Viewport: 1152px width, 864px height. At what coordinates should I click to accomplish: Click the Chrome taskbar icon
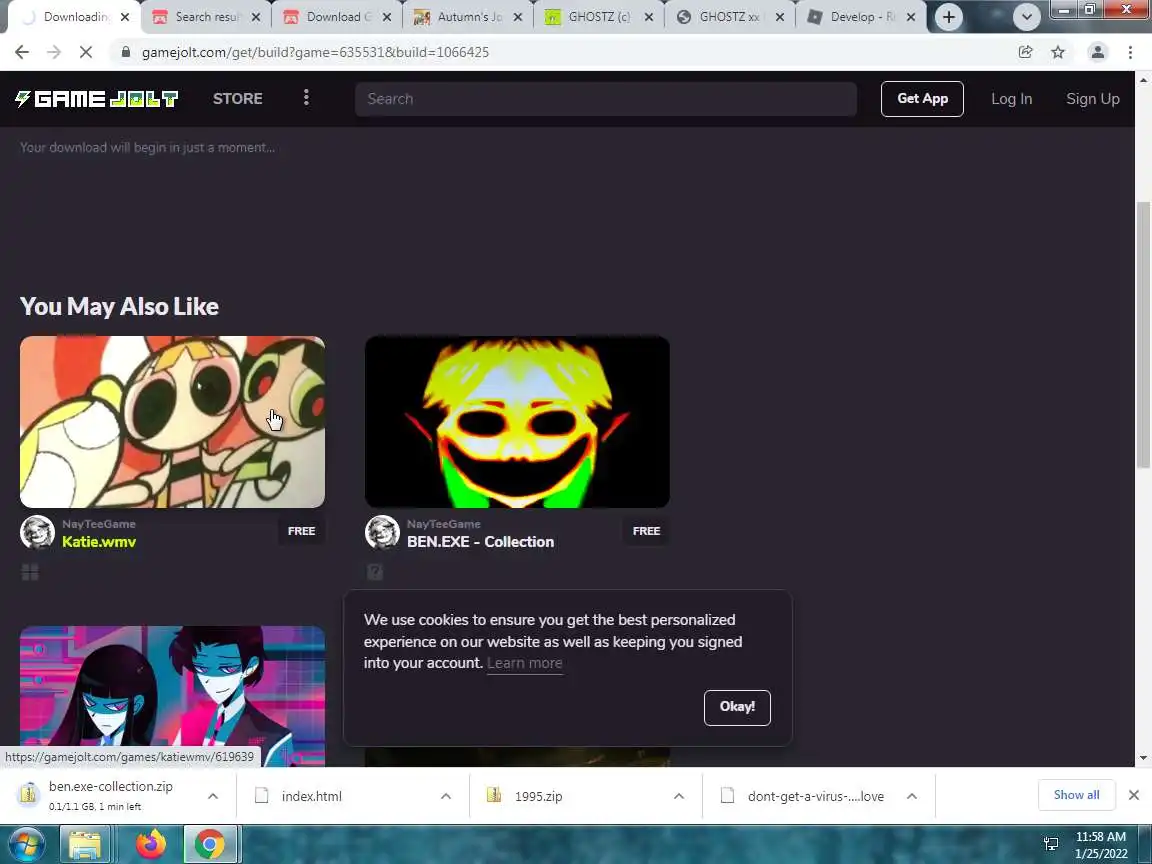pos(209,844)
